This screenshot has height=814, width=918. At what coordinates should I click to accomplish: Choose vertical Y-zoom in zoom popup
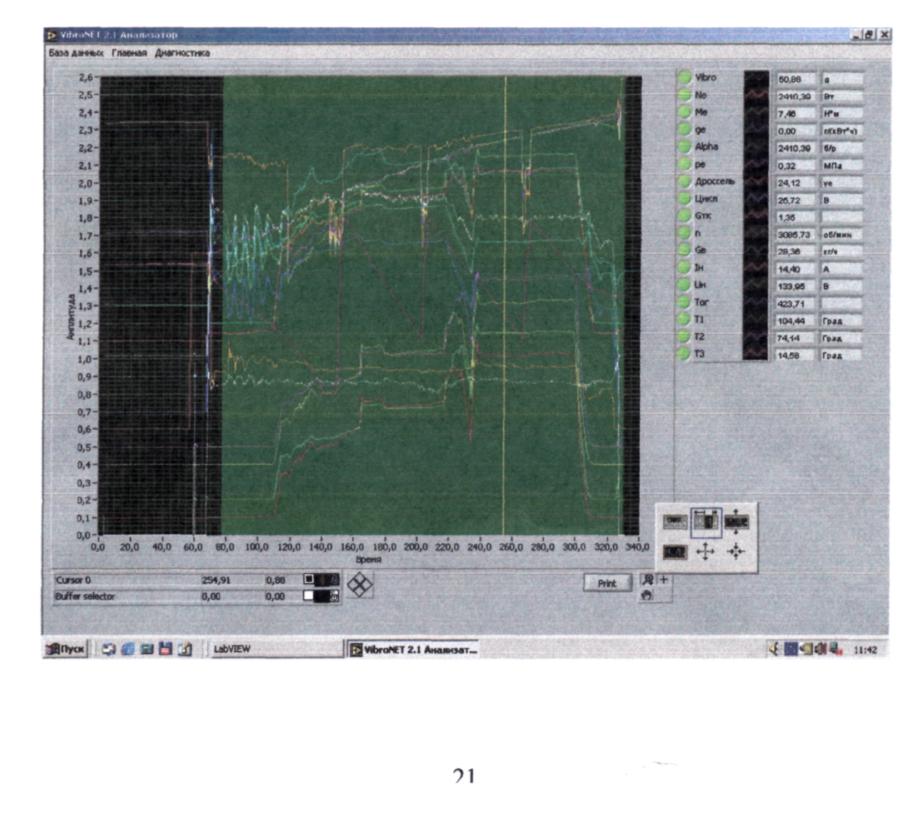tap(737, 521)
